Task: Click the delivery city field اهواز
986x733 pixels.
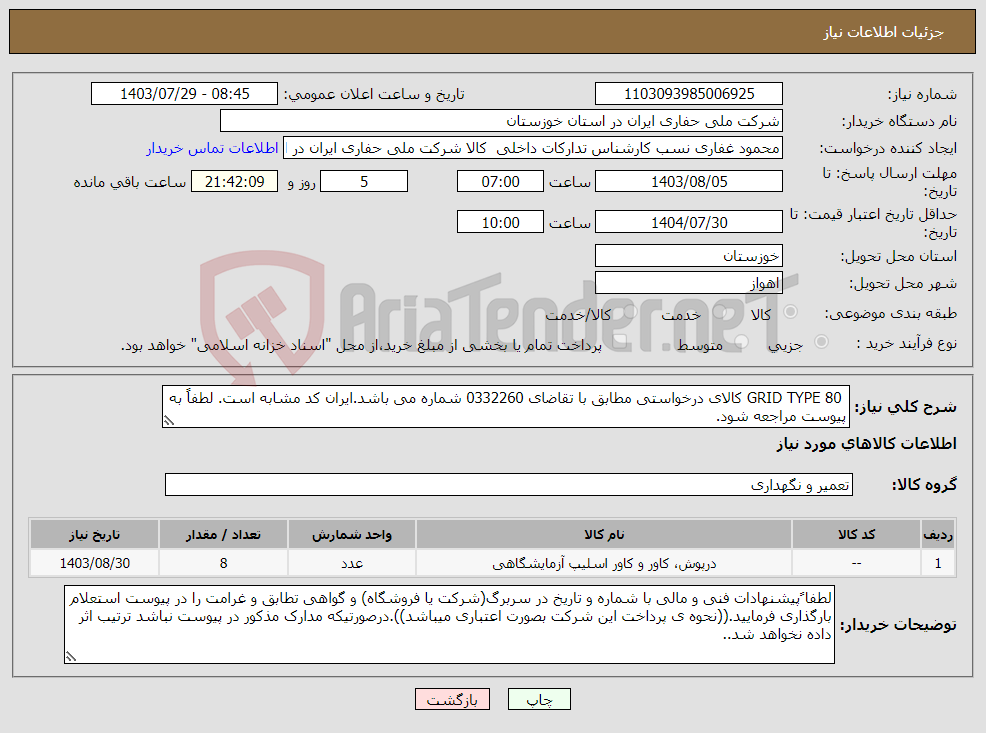Action: [689, 283]
